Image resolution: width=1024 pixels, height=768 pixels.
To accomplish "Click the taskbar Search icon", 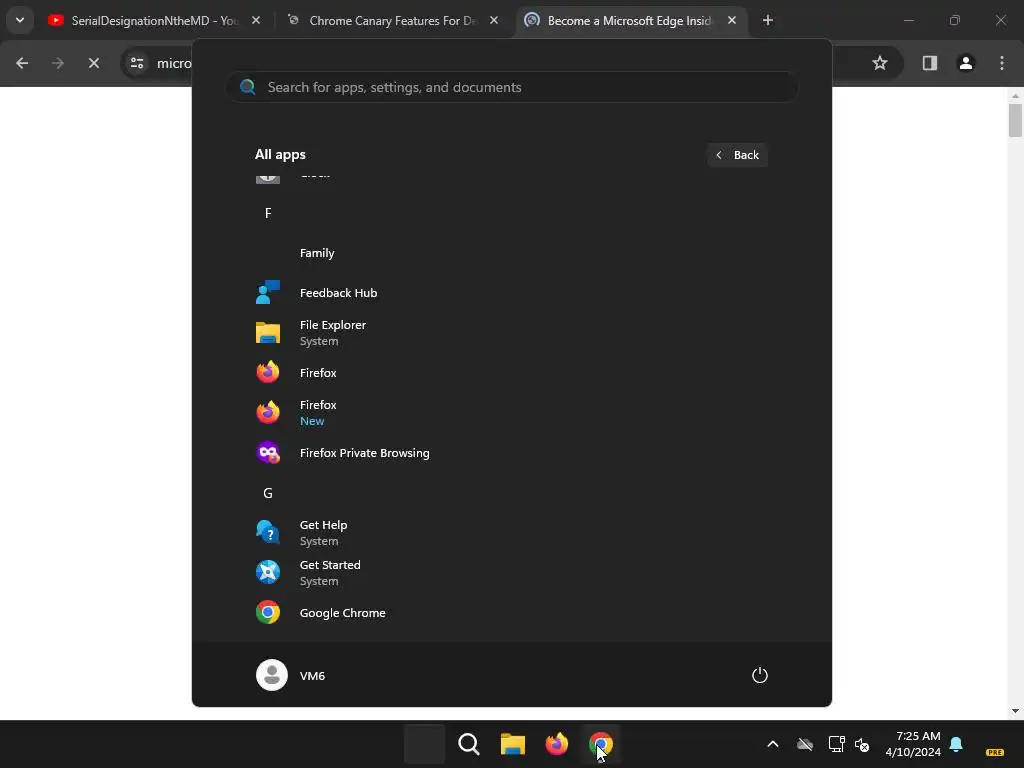I will click(x=469, y=744).
